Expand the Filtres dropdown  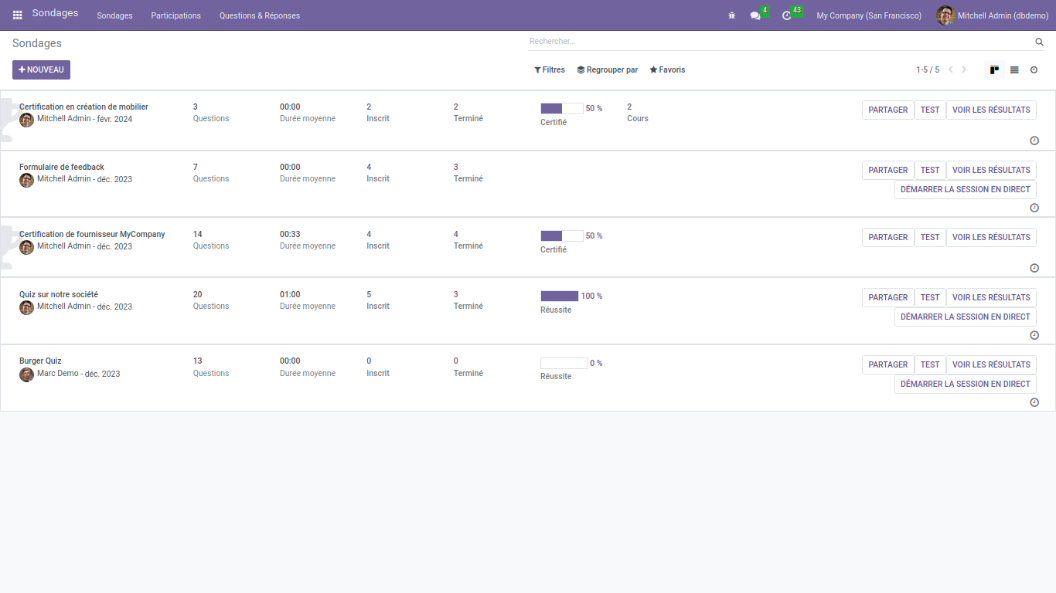549,70
